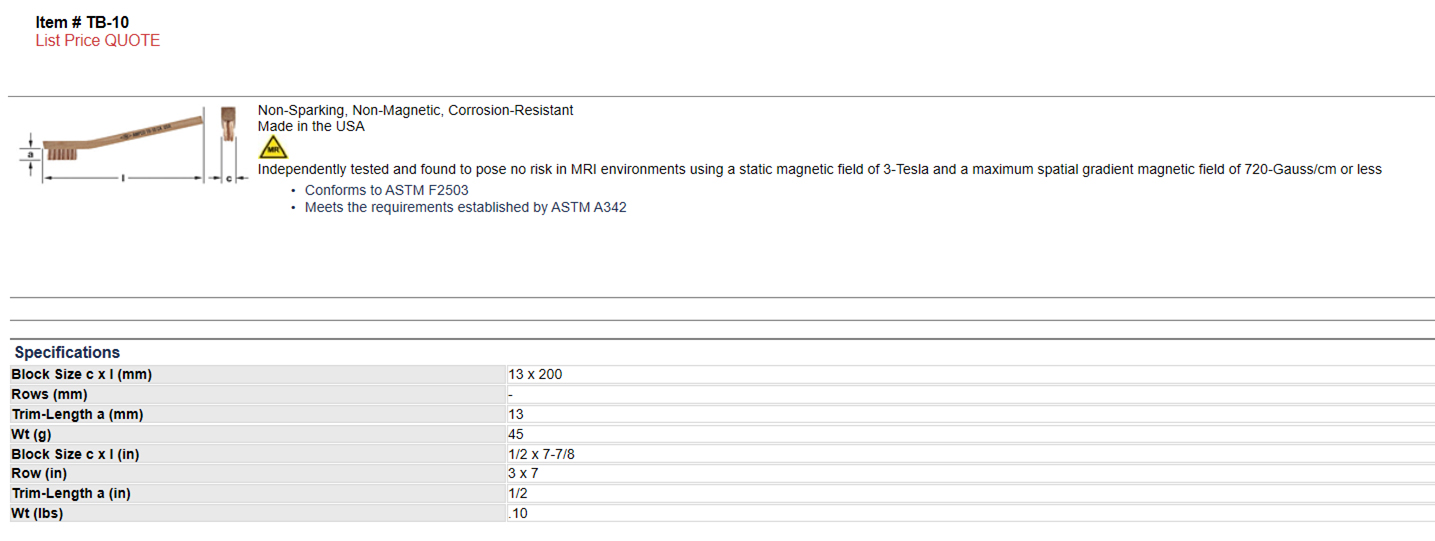Click the List Price QUOTE link
Screen dimensions: 1435x541
tap(97, 41)
